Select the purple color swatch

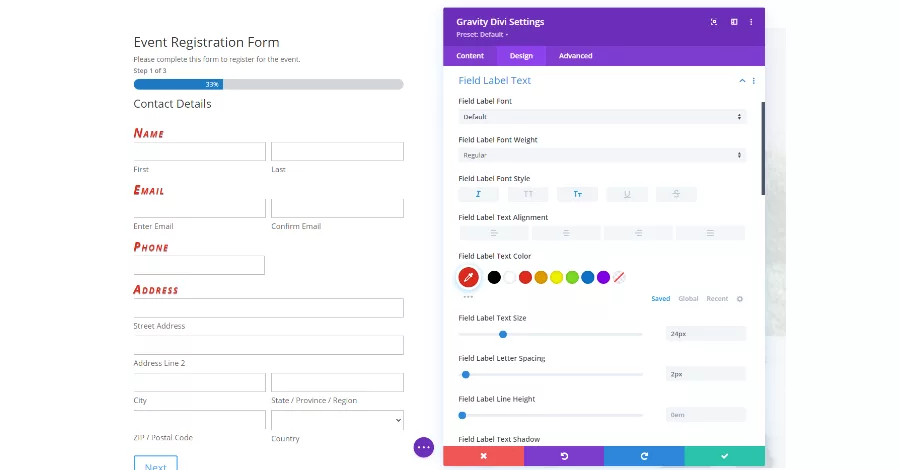(x=603, y=277)
